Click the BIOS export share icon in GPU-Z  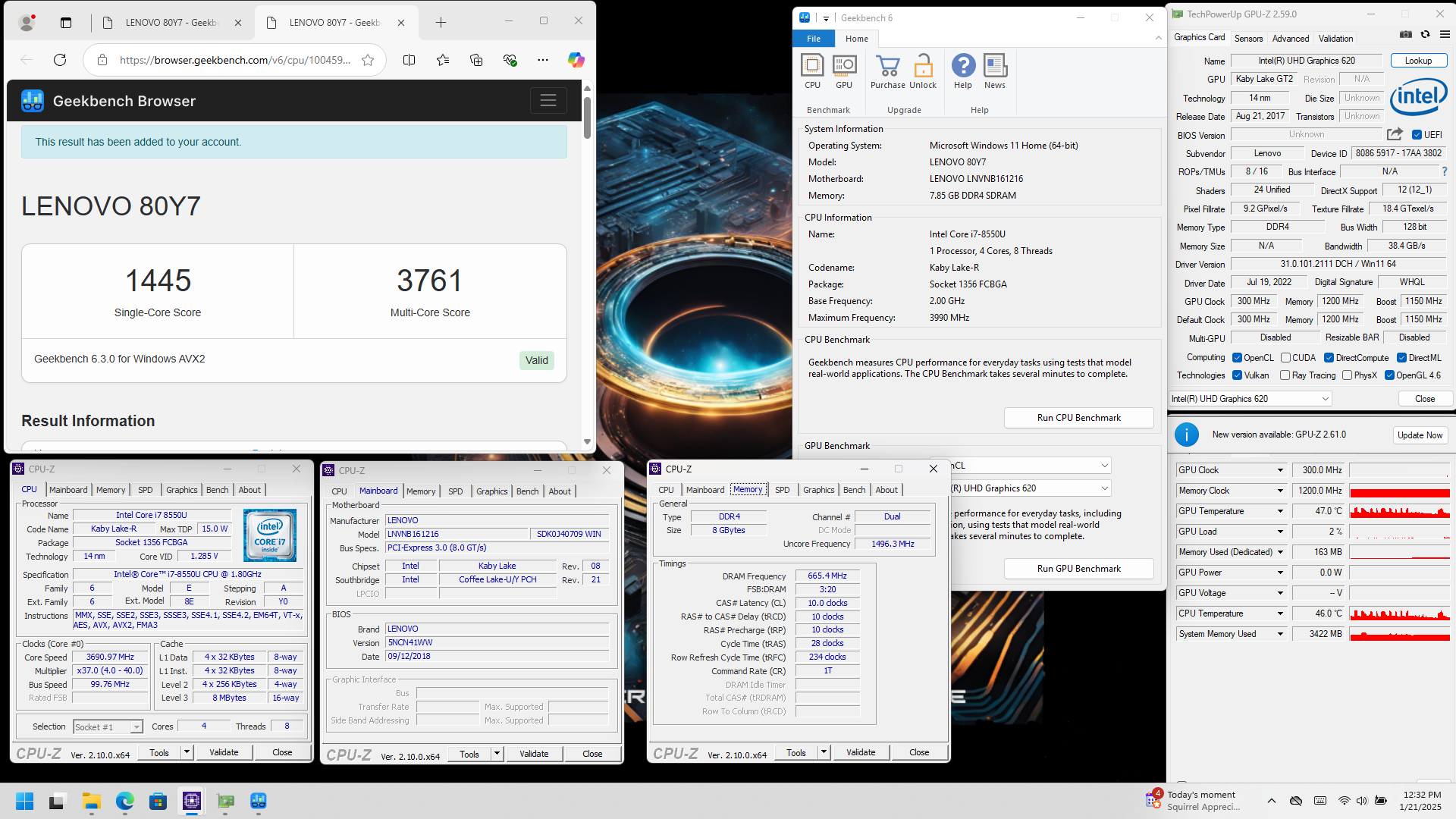pos(1395,134)
